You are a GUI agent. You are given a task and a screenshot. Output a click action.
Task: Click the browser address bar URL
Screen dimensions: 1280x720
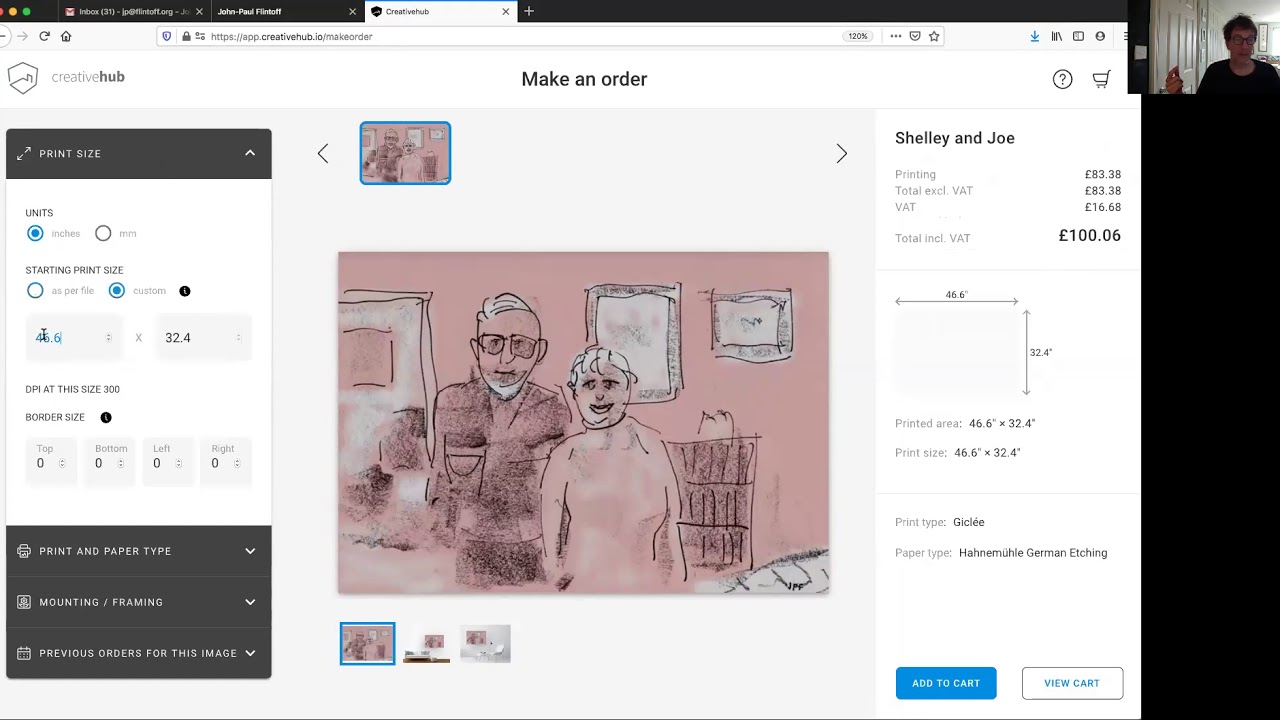pos(292,36)
